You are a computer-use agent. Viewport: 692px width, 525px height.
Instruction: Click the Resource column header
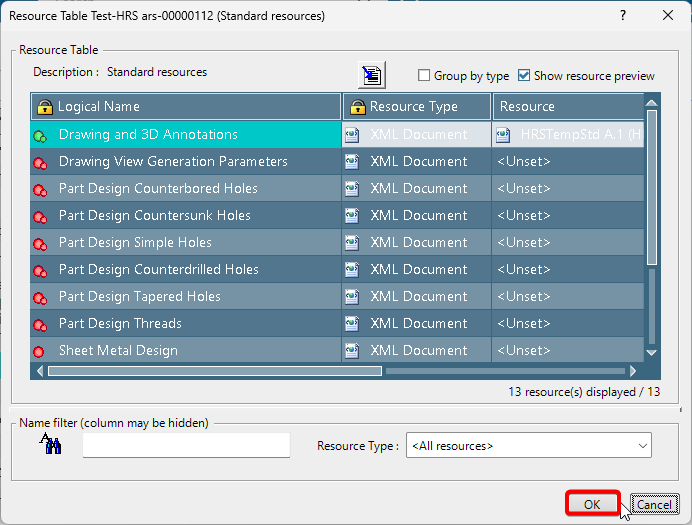[568, 106]
